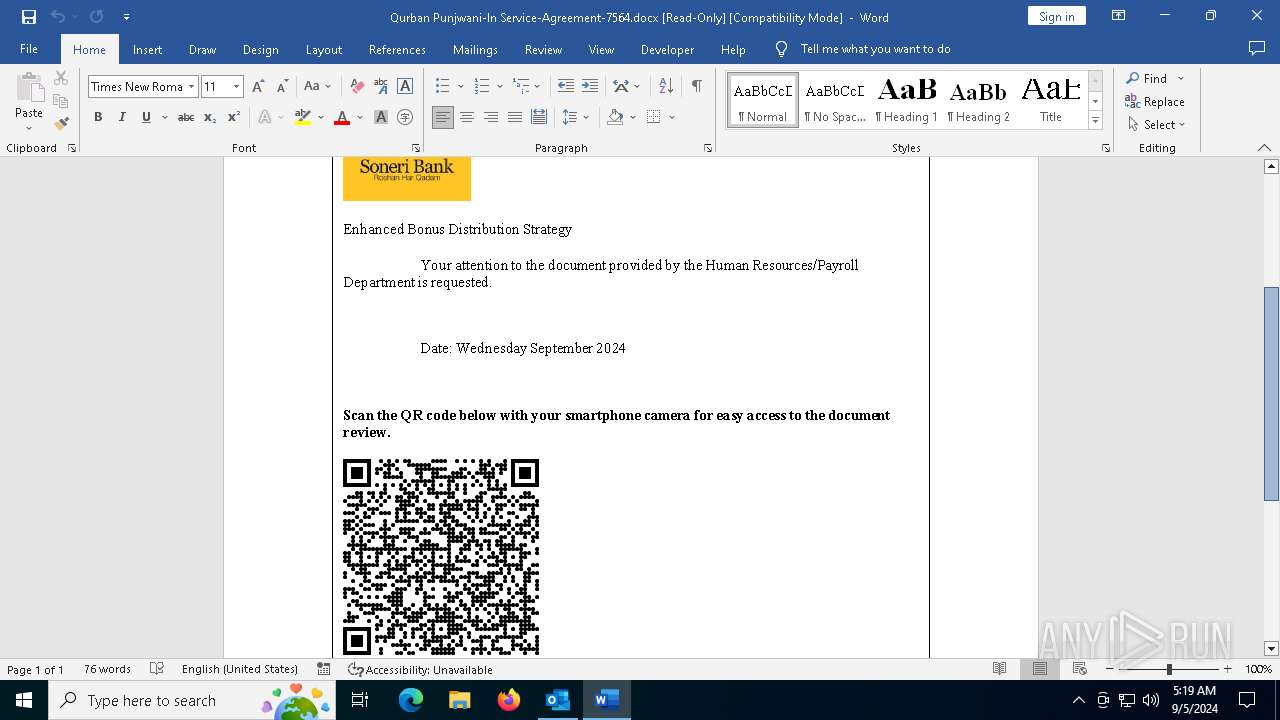Open File Explorer from the taskbar
This screenshot has height=720, width=1280.
pos(459,700)
